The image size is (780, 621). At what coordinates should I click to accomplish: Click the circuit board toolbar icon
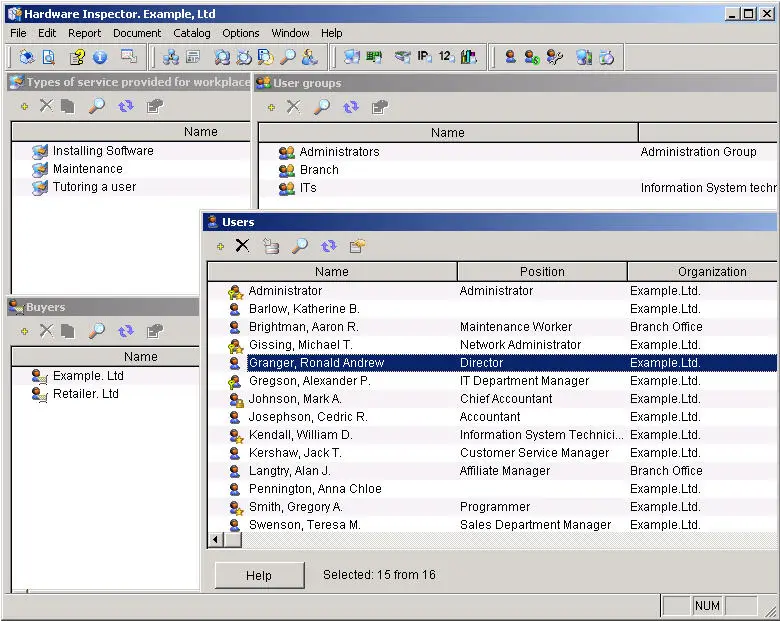point(374,57)
